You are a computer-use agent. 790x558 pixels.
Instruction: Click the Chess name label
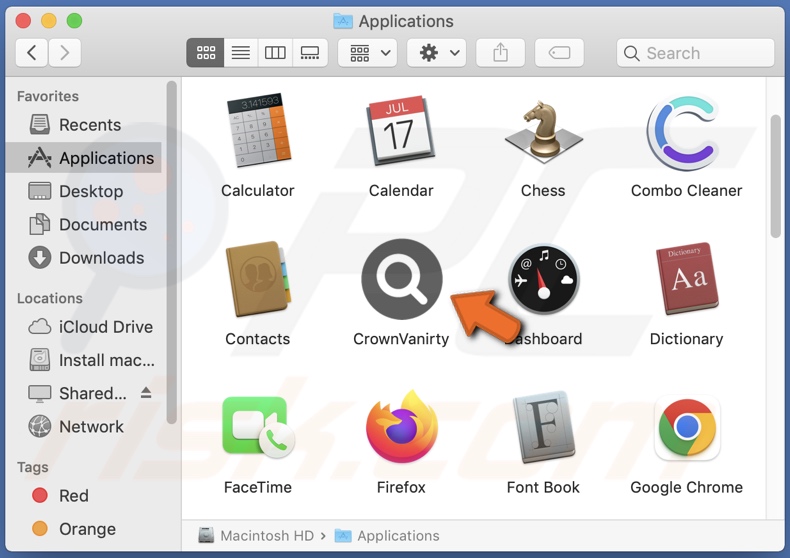point(543,190)
